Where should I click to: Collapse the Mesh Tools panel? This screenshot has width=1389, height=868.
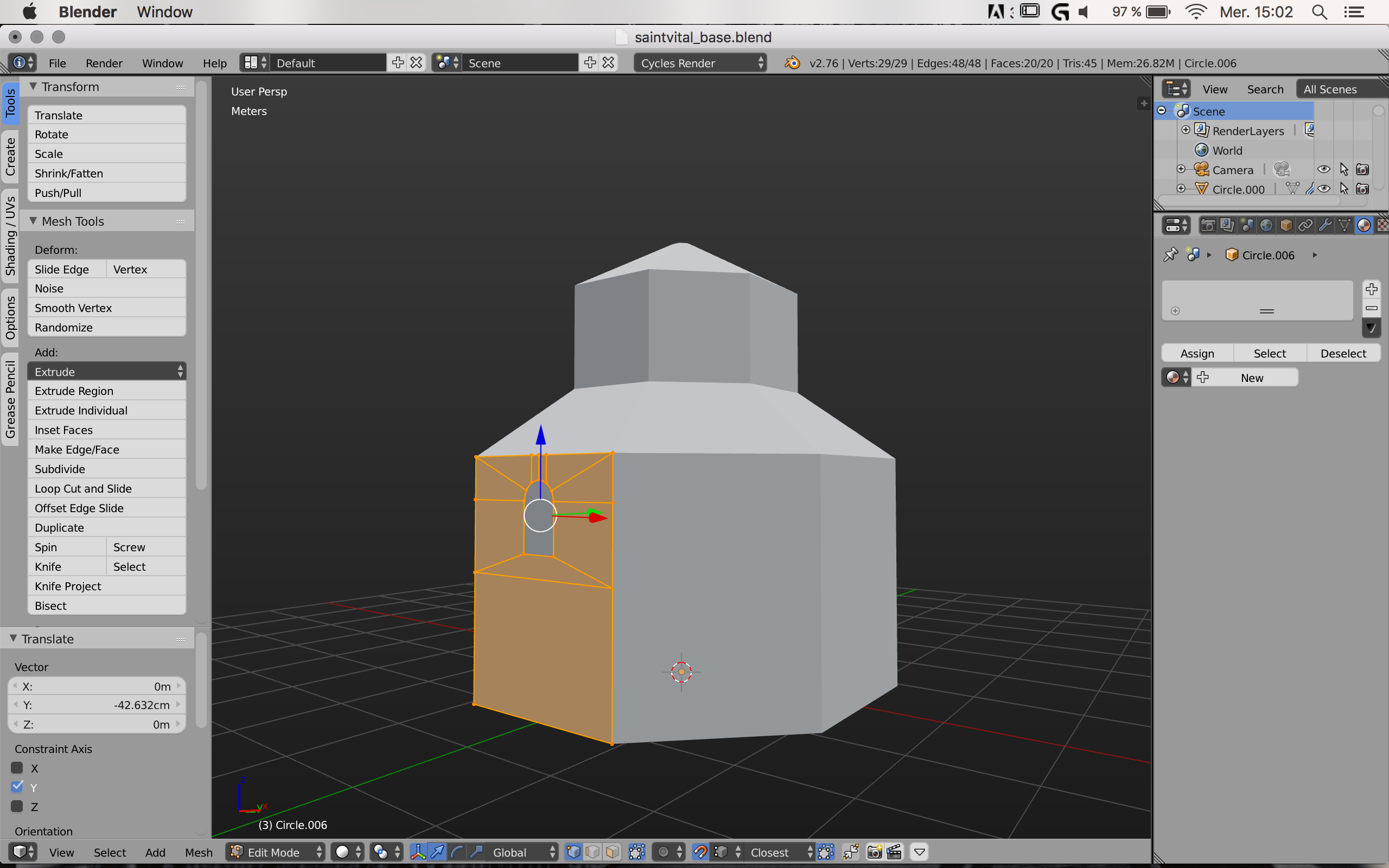tap(33, 221)
